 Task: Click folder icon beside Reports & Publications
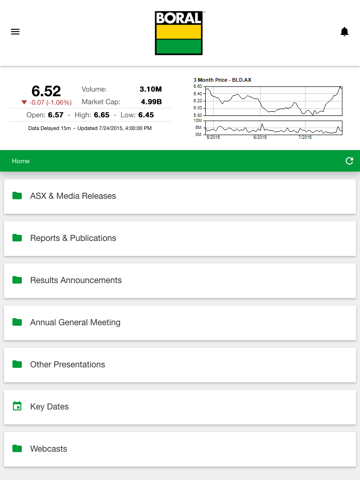(17, 238)
